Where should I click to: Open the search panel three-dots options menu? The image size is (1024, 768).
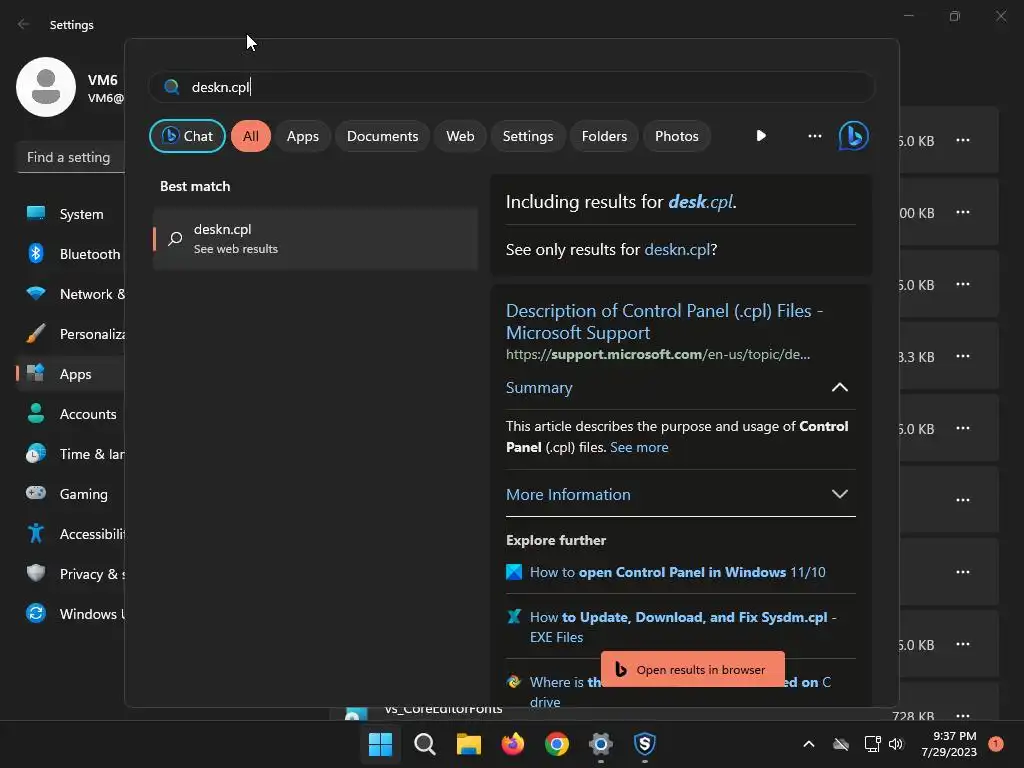tap(814, 136)
